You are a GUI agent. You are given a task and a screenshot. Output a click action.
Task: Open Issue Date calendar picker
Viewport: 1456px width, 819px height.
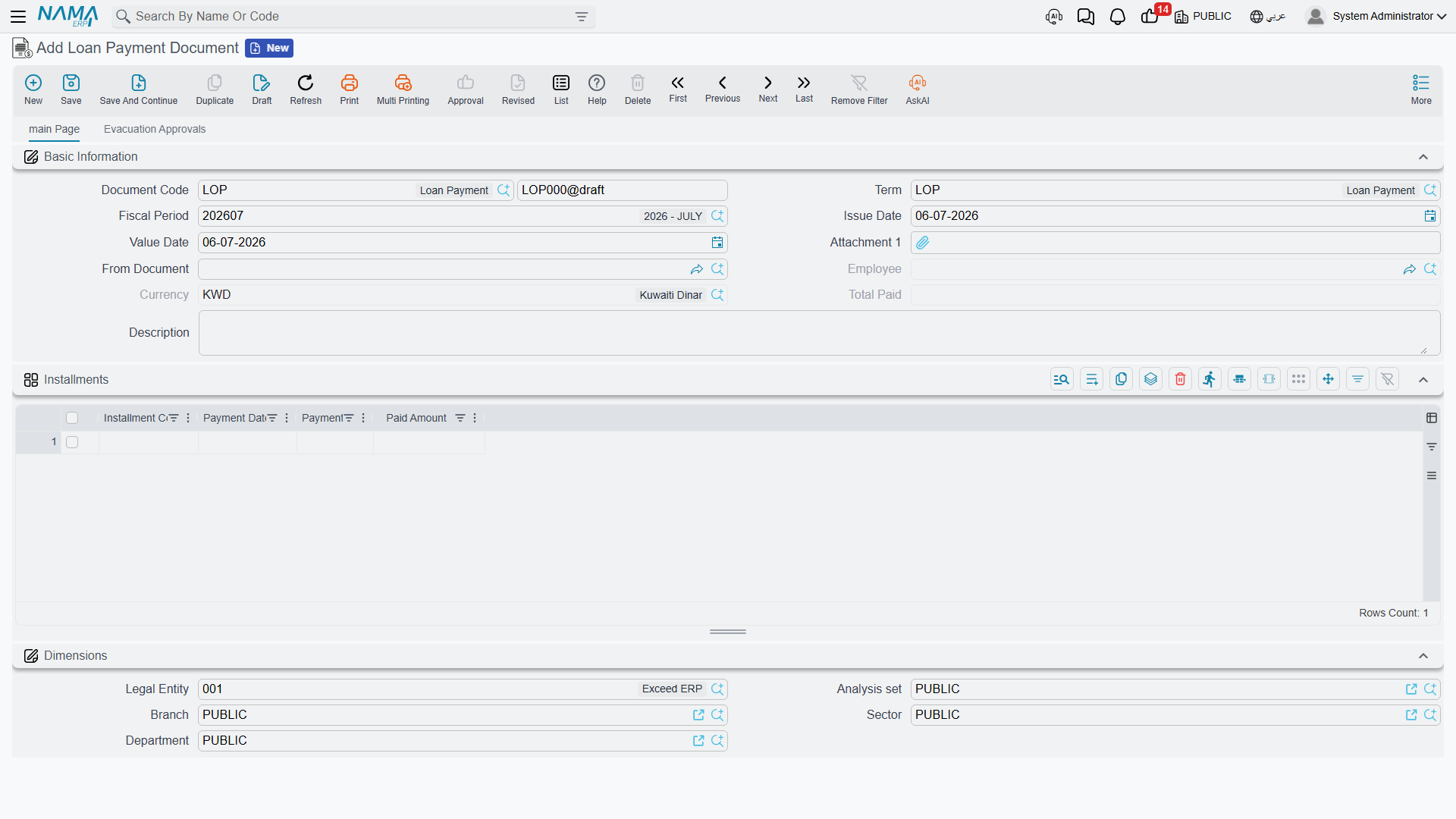pos(1430,216)
